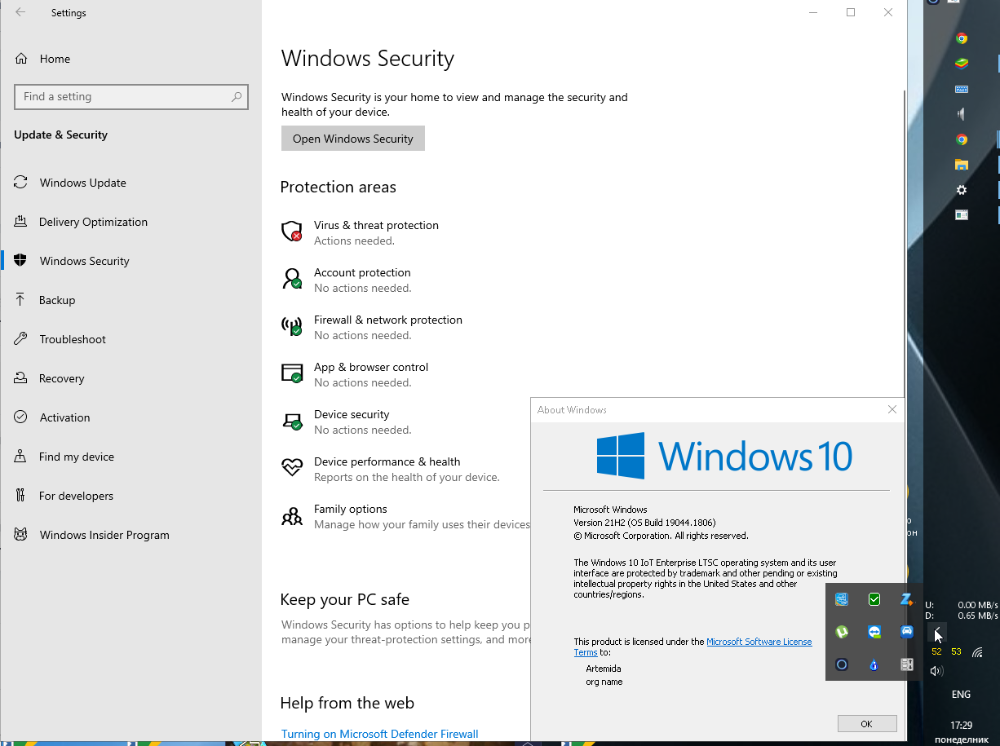Open uTorrent tray icon
This screenshot has width=1000, height=746.
click(841, 632)
